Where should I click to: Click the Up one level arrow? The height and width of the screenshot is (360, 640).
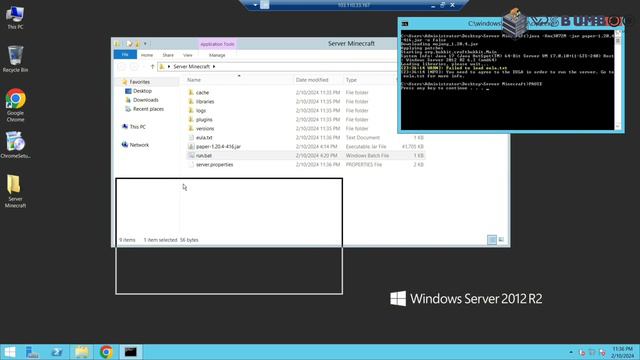coord(152,67)
